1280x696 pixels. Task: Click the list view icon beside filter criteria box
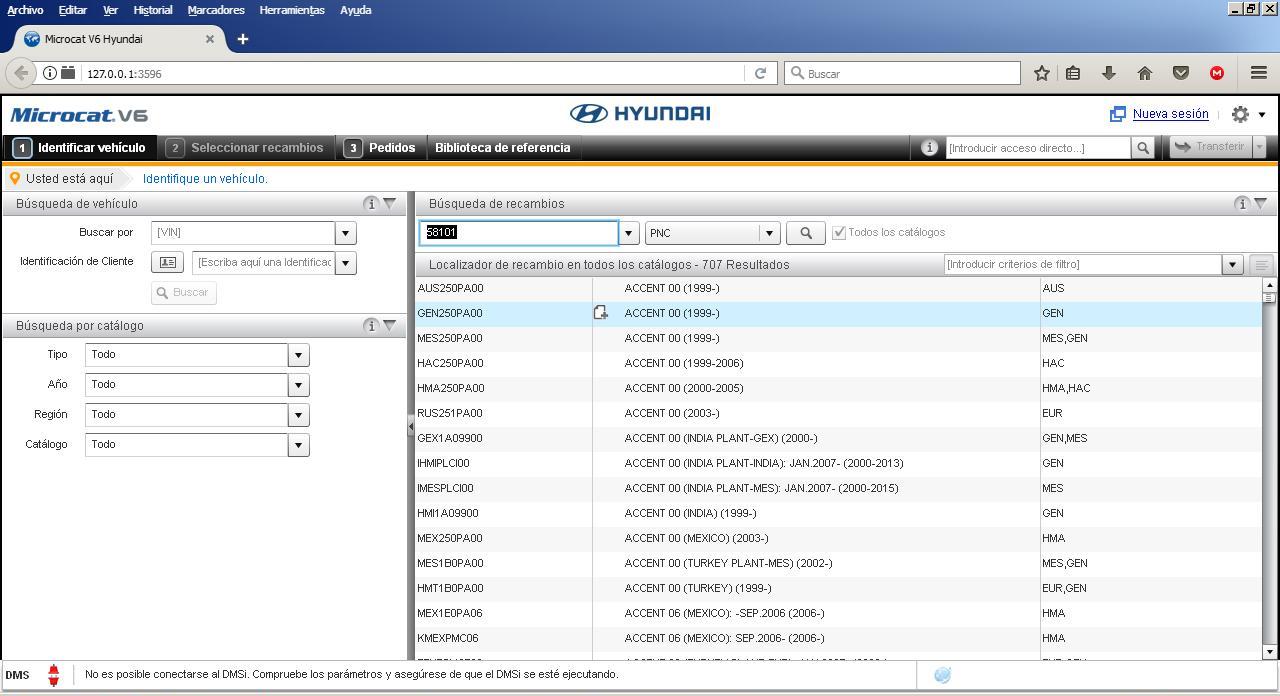point(1261,264)
